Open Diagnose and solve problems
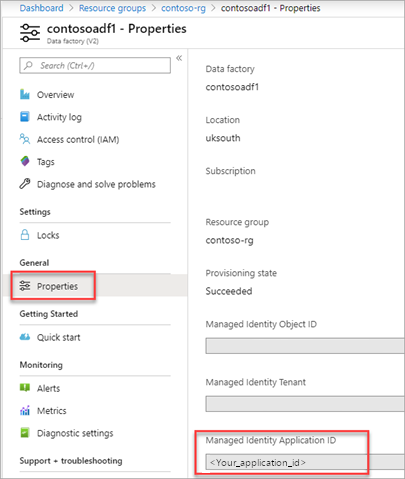 [x=95, y=184]
